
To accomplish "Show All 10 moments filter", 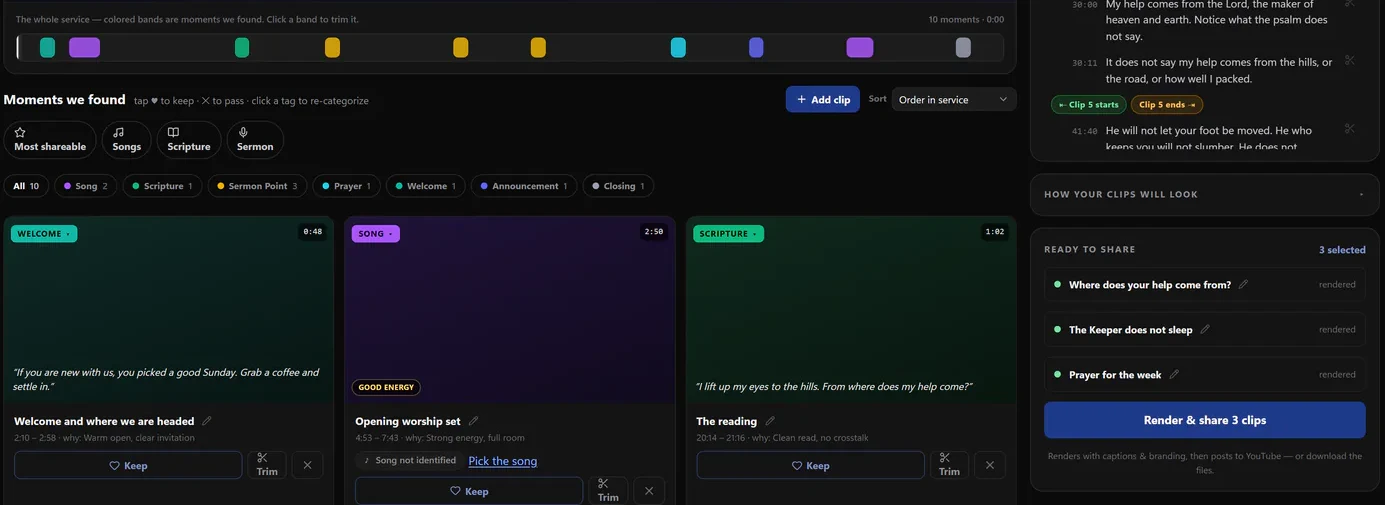I will [27, 186].
